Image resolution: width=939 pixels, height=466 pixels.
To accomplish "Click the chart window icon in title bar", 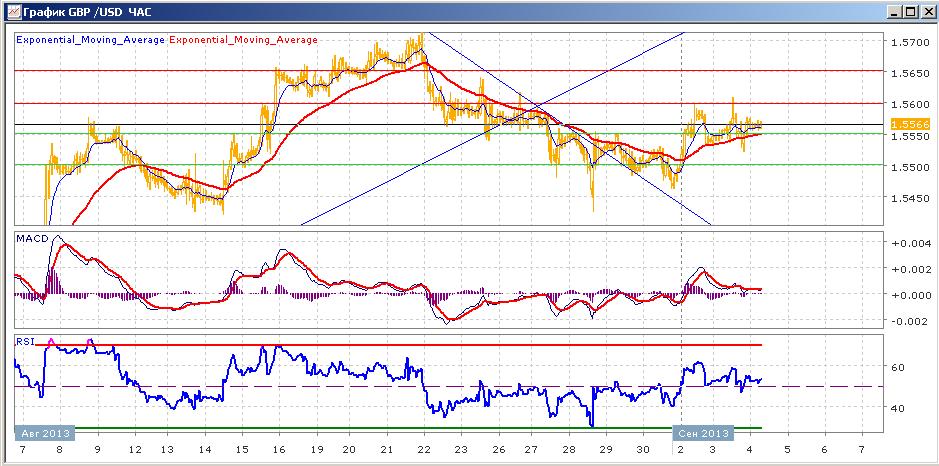I will point(14,11).
